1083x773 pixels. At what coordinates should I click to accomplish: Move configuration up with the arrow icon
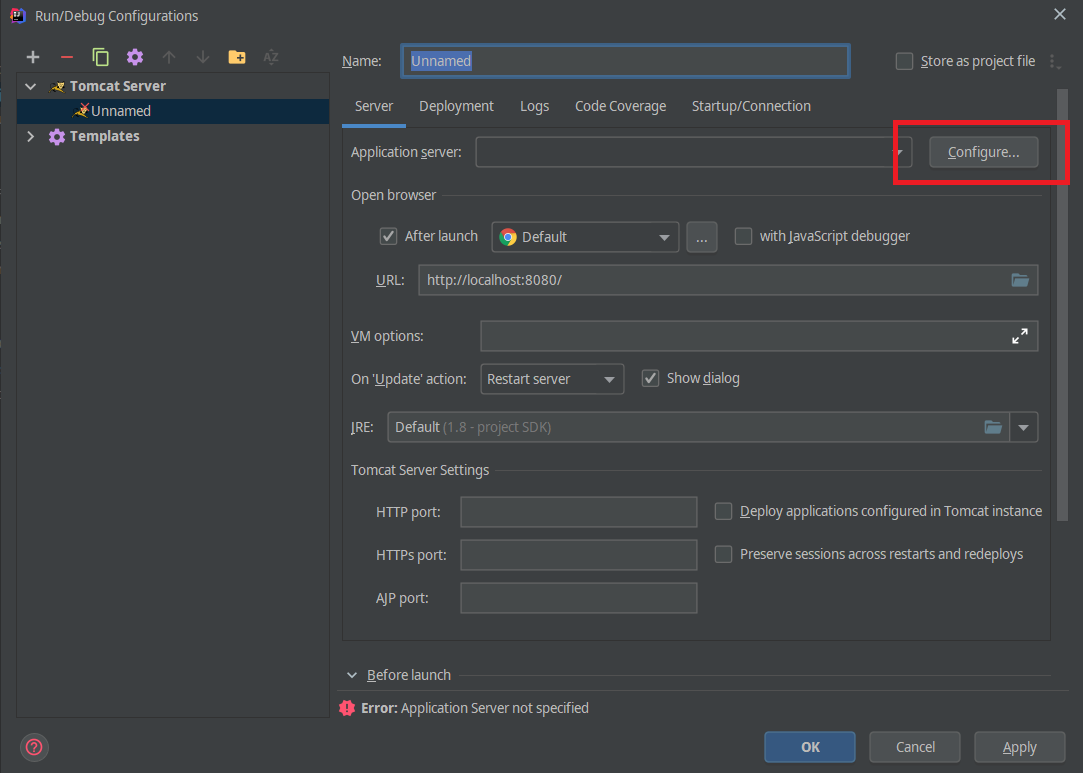(169, 57)
